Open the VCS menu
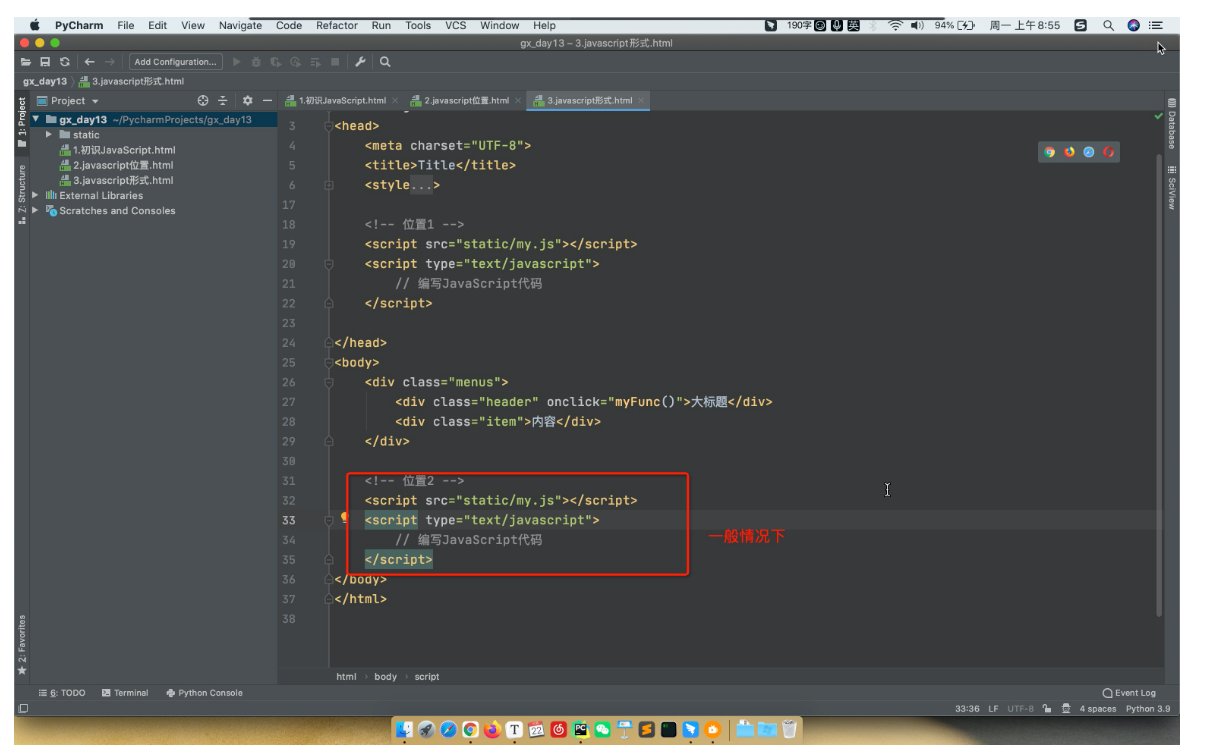Screen dimensions: 1218x747 click(x=456, y=25)
